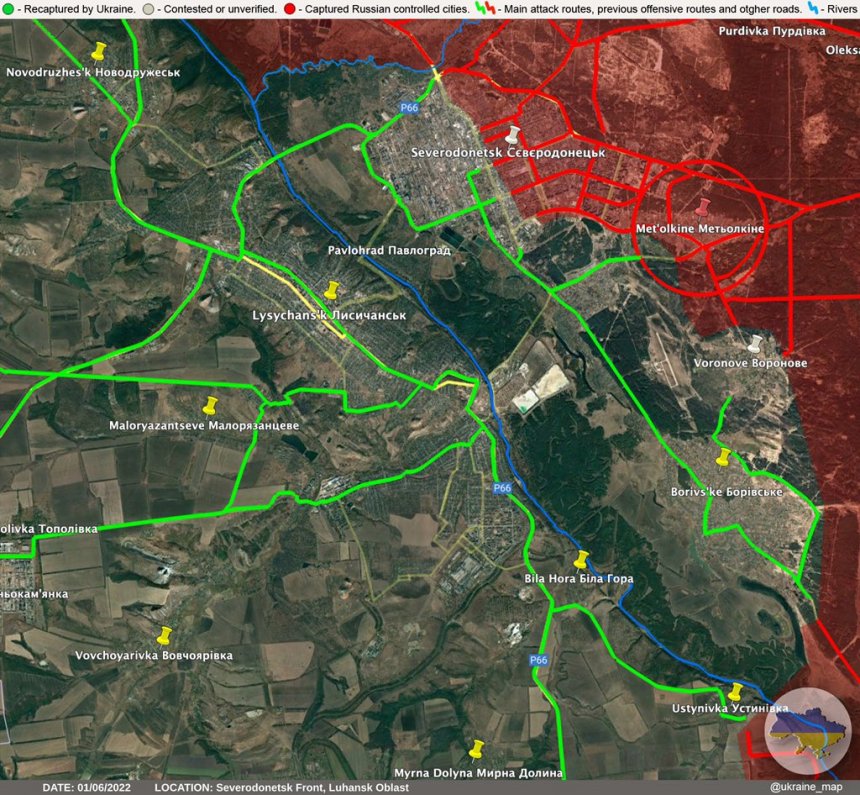This screenshot has width=860, height=795.
Task: Click the Ustynivka pin near map edge
Action: pos(737,691)
